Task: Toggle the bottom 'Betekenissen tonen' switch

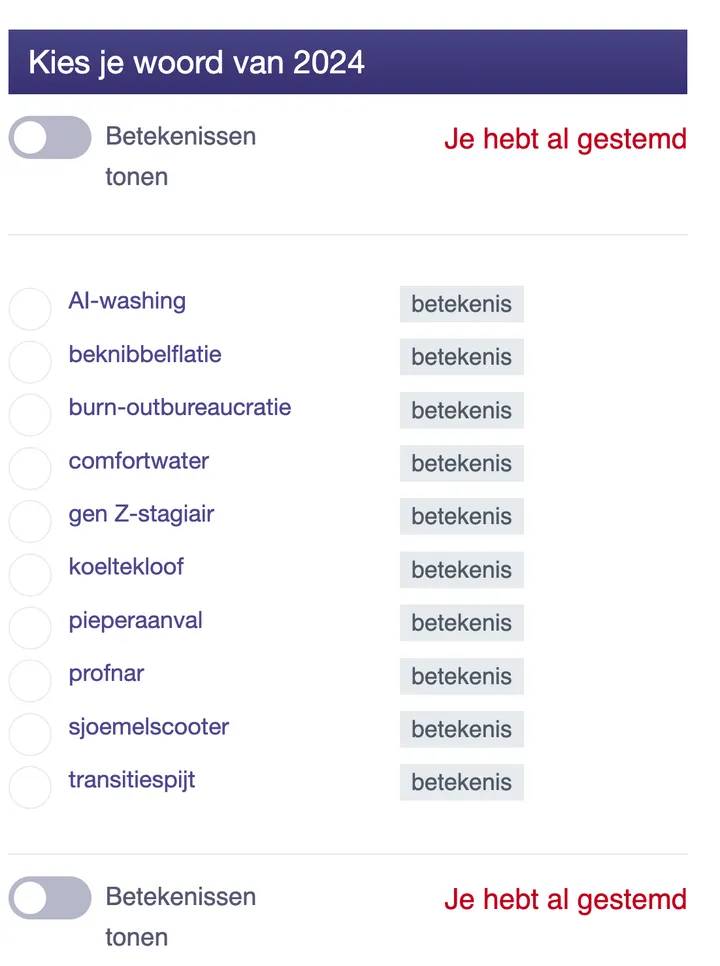Action: coord(49,897)
